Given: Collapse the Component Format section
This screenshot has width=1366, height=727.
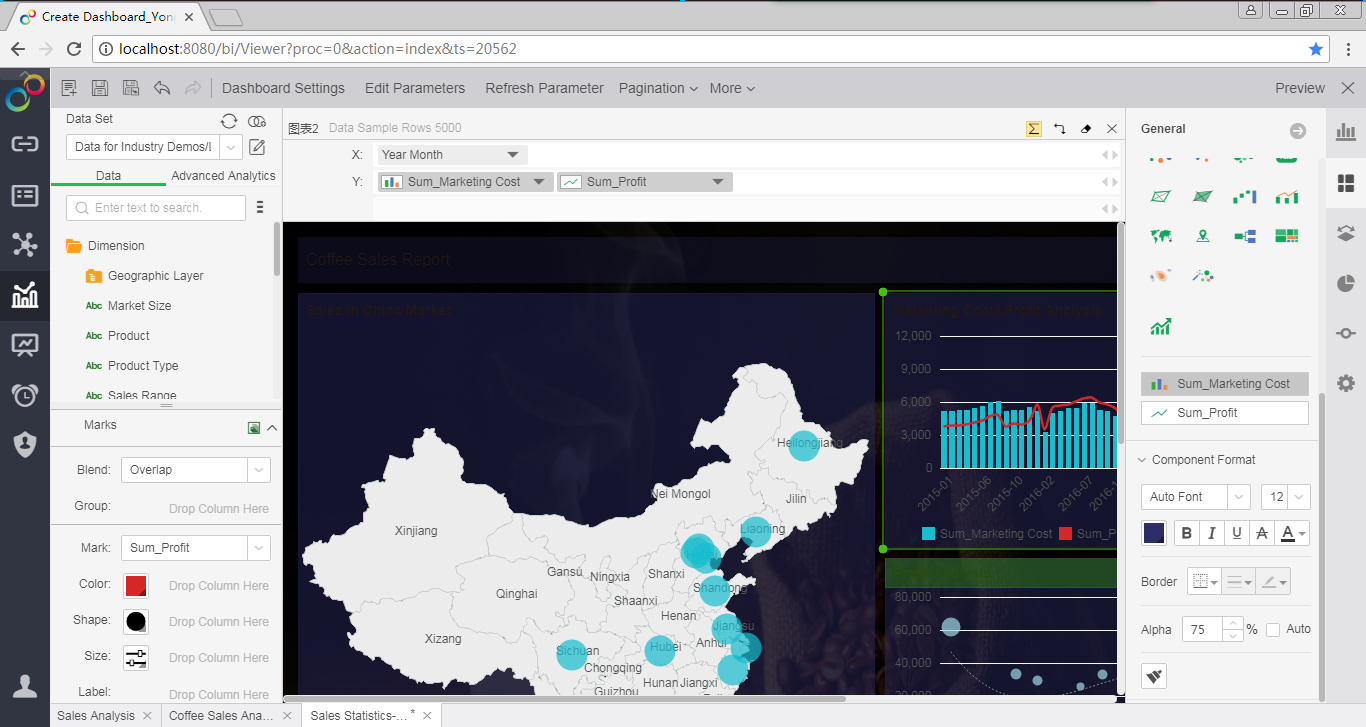Looking at the screenshot, I should [x=1142, y=460].
